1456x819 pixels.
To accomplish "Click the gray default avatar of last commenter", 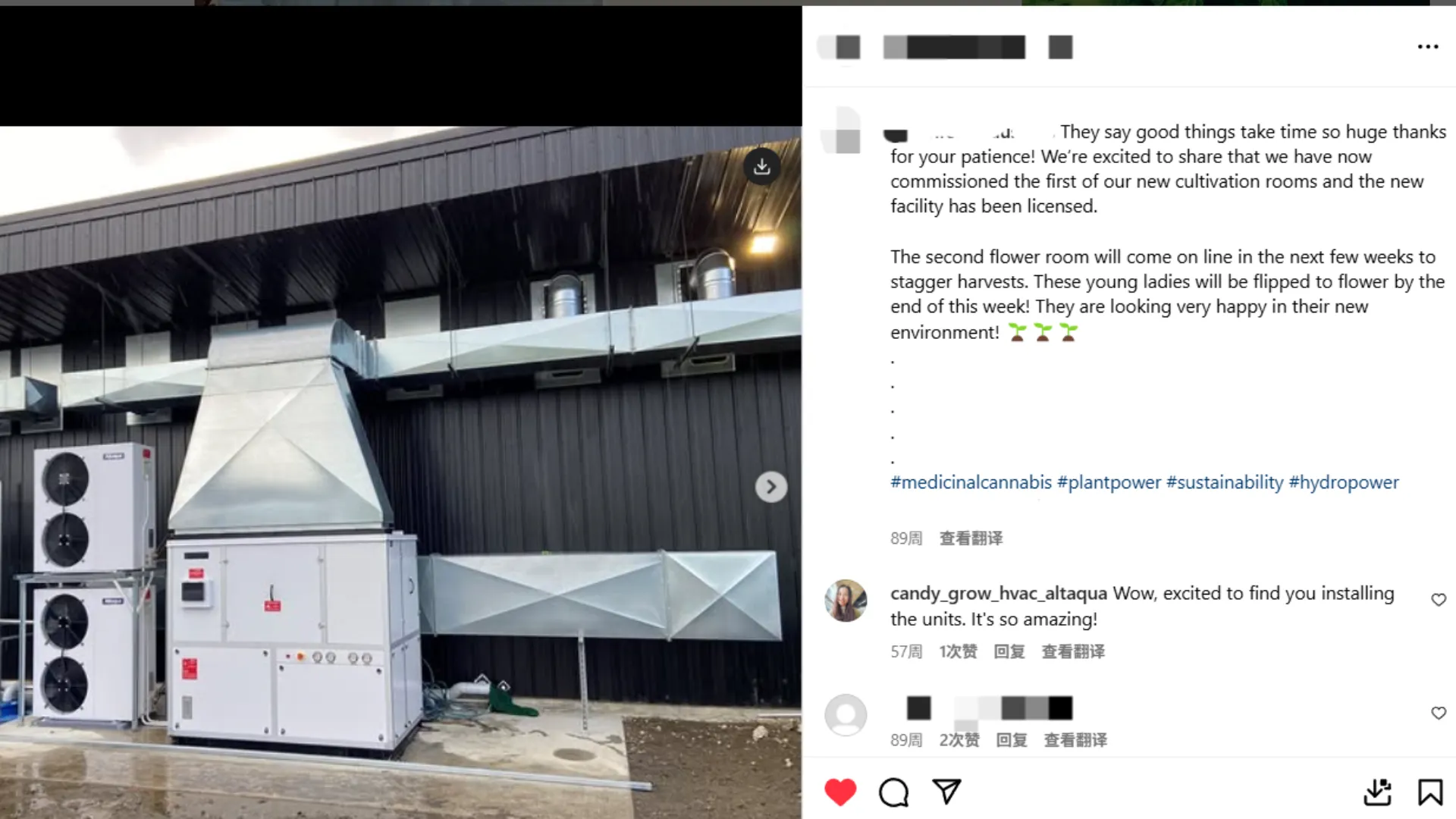I will 846,714.
